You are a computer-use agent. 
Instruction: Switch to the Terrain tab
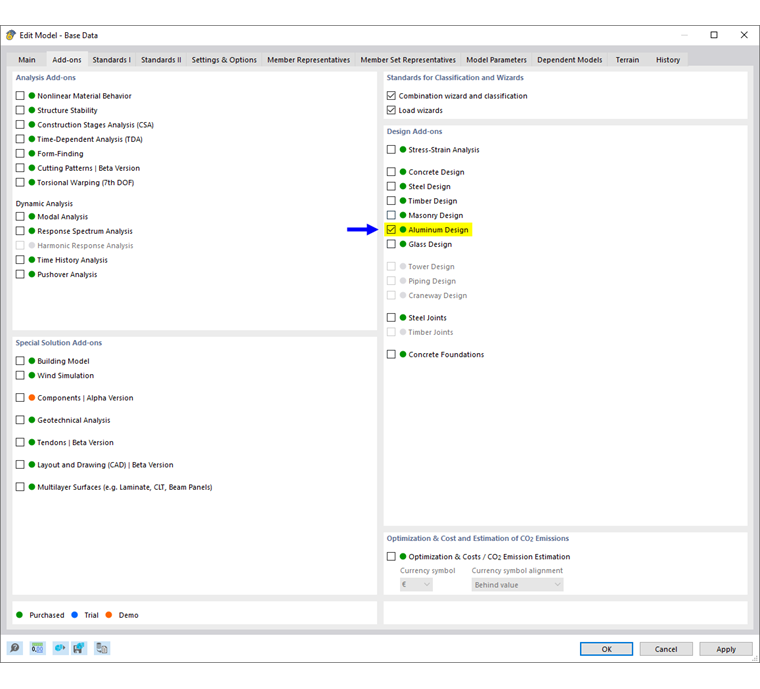pyautogui.click(x=627, y=60)
